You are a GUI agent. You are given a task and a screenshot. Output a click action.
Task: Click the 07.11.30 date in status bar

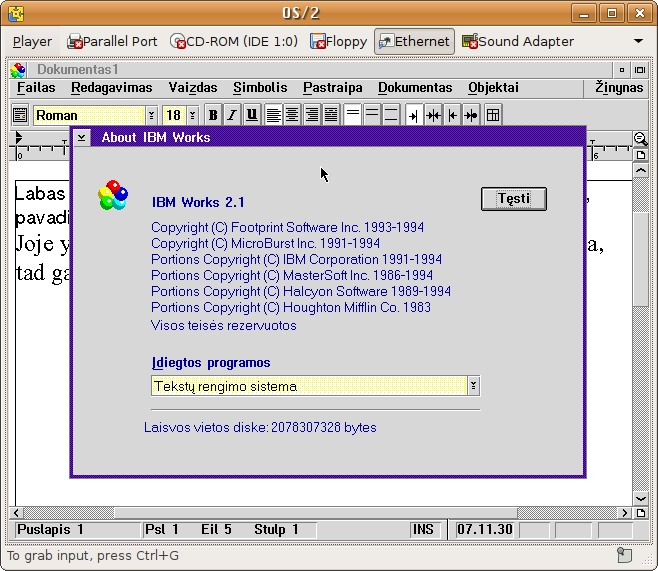coord(484,529)
